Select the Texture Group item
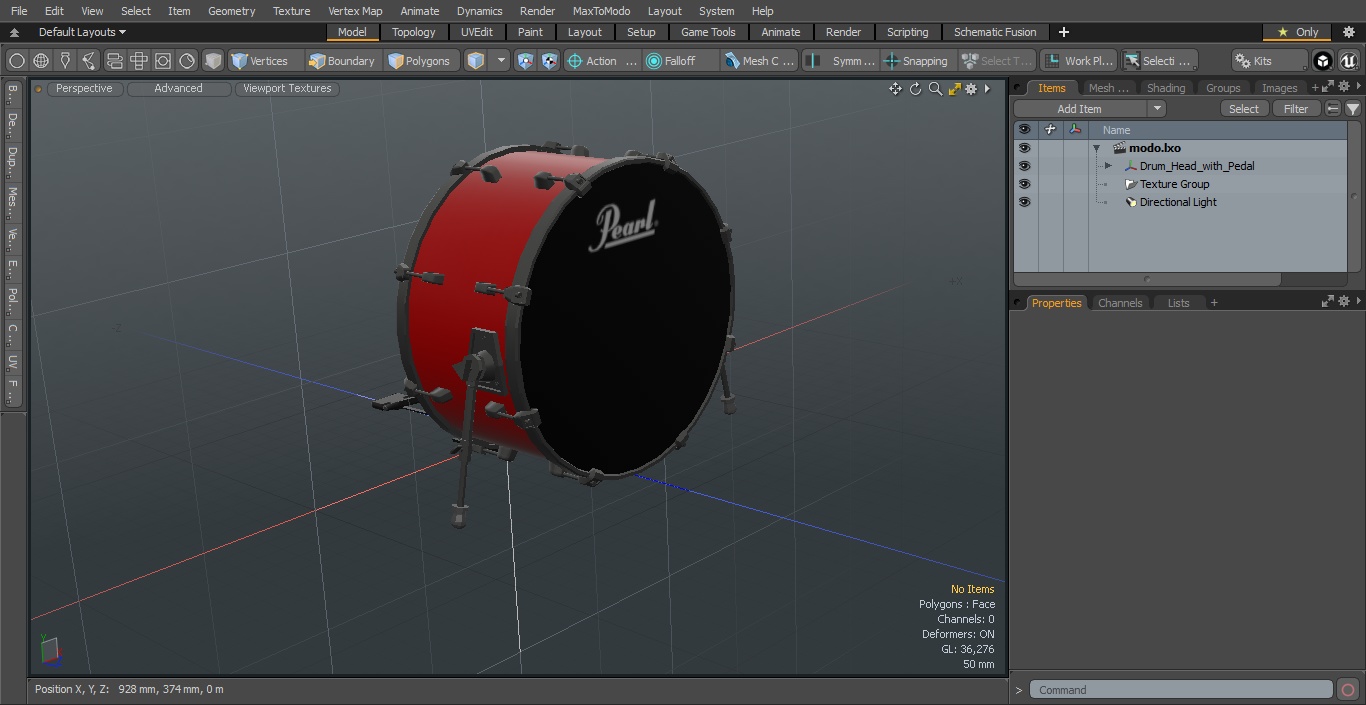 [x=1174, y=184]
